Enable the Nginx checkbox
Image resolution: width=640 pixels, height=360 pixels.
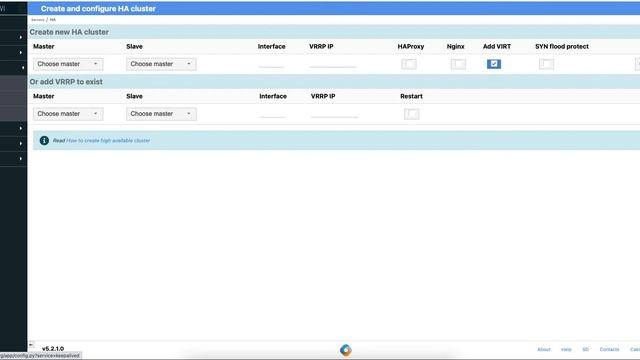(x=458, y=64)
